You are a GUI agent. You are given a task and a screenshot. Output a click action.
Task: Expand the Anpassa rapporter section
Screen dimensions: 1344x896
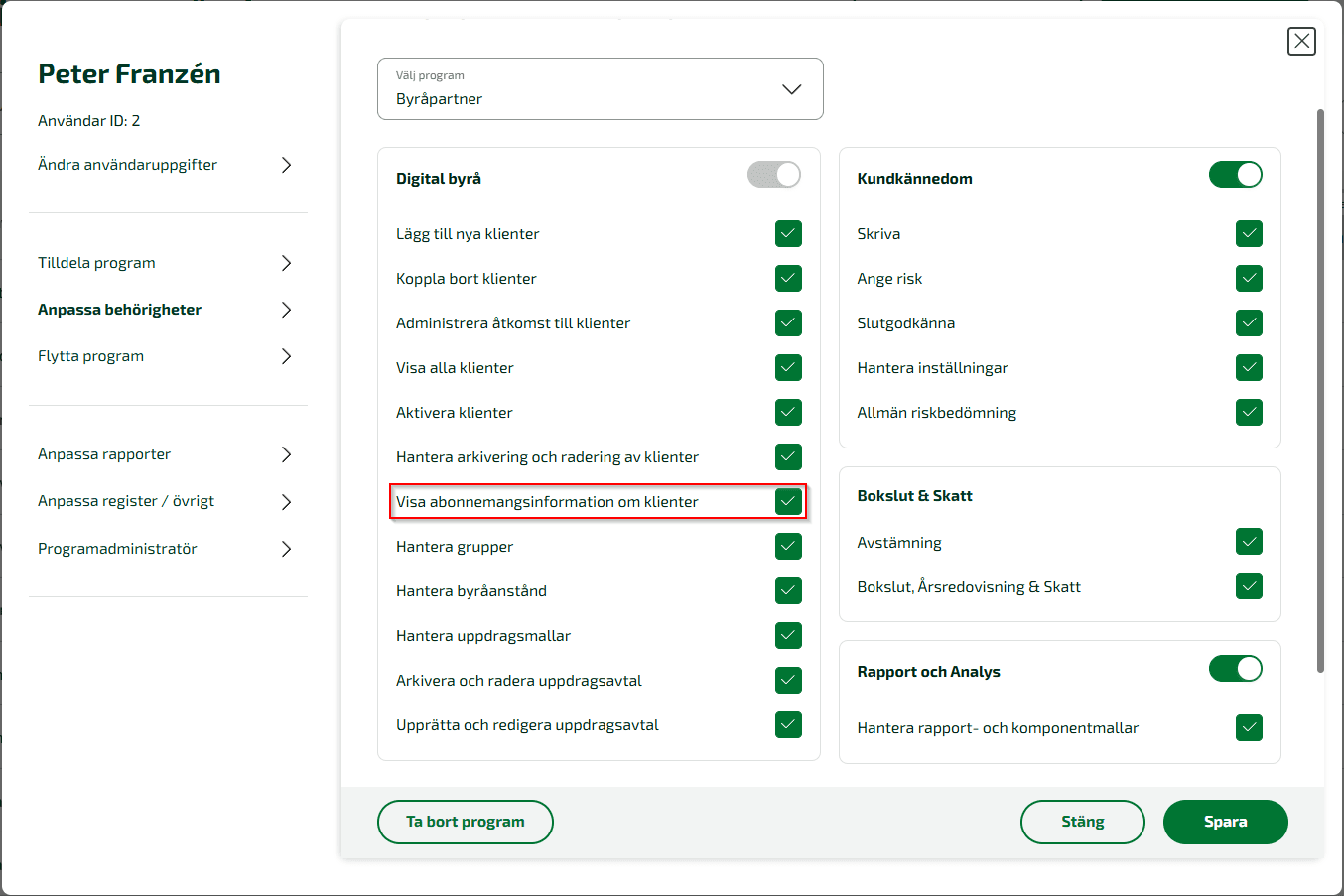pos(169,453)
